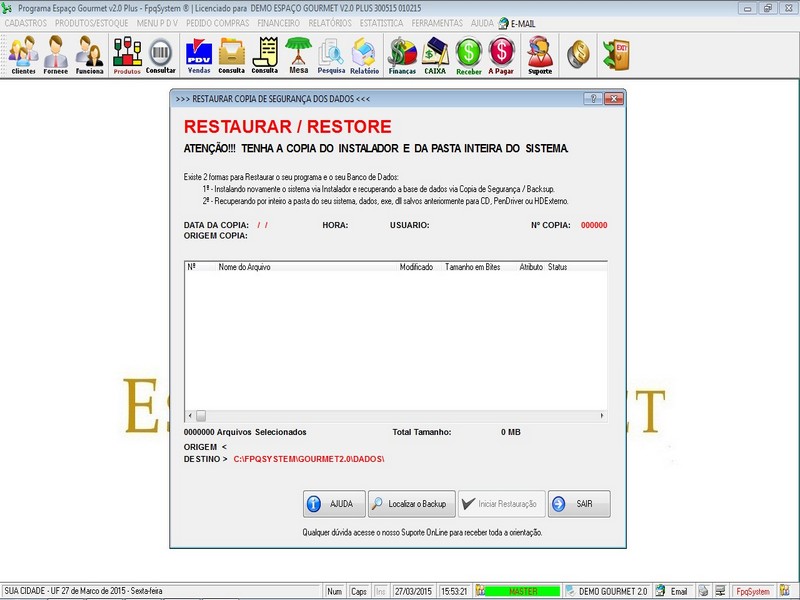Click the Num indicator in status bar
The height and width of the screenshot is (600, 800).
pos(335,591)
